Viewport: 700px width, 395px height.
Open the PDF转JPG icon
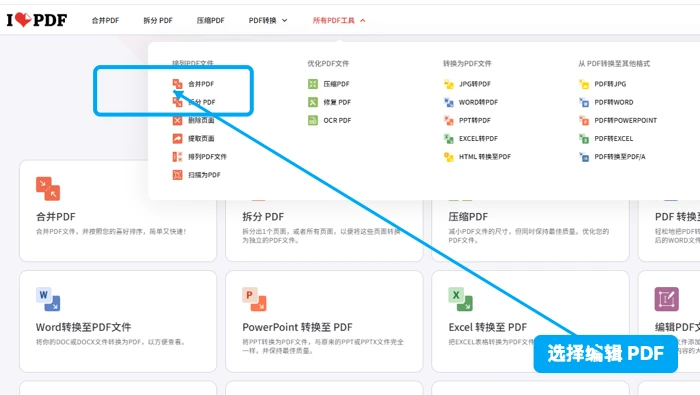point(583,84)
